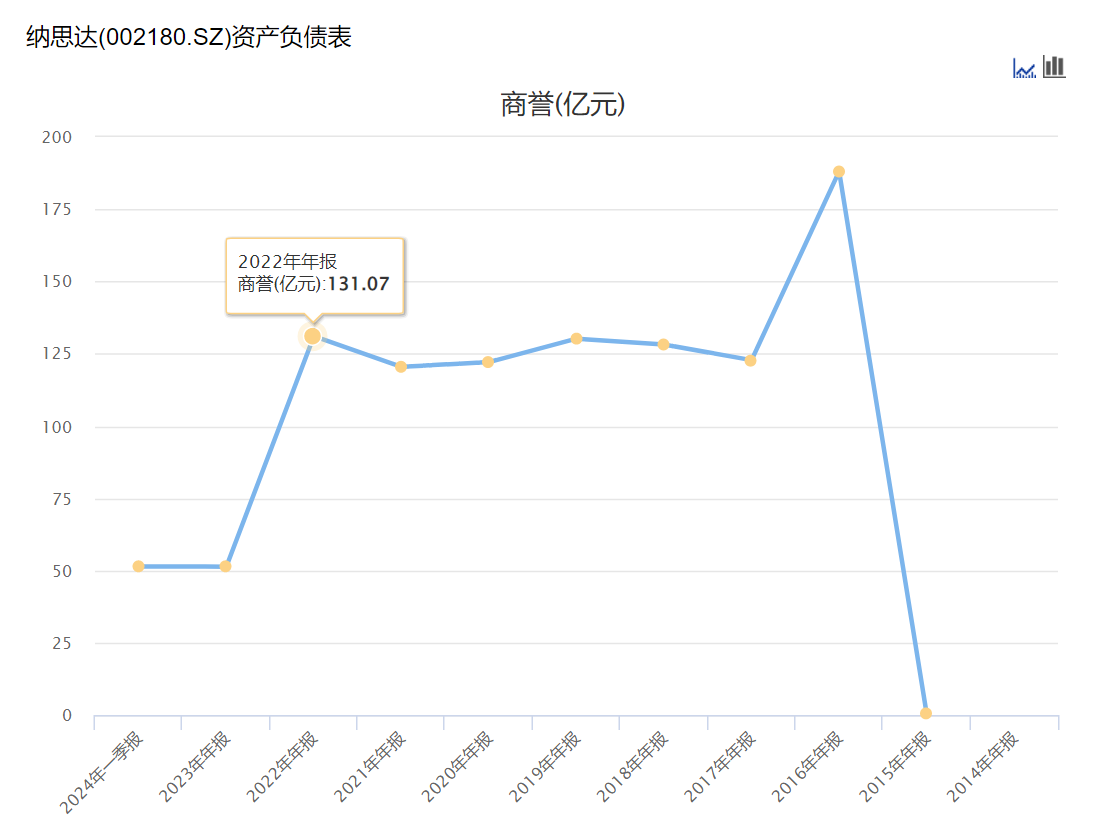Click the tooltip value 131.07
Screen dimensions: 1102x820
(x=358, y=284)
